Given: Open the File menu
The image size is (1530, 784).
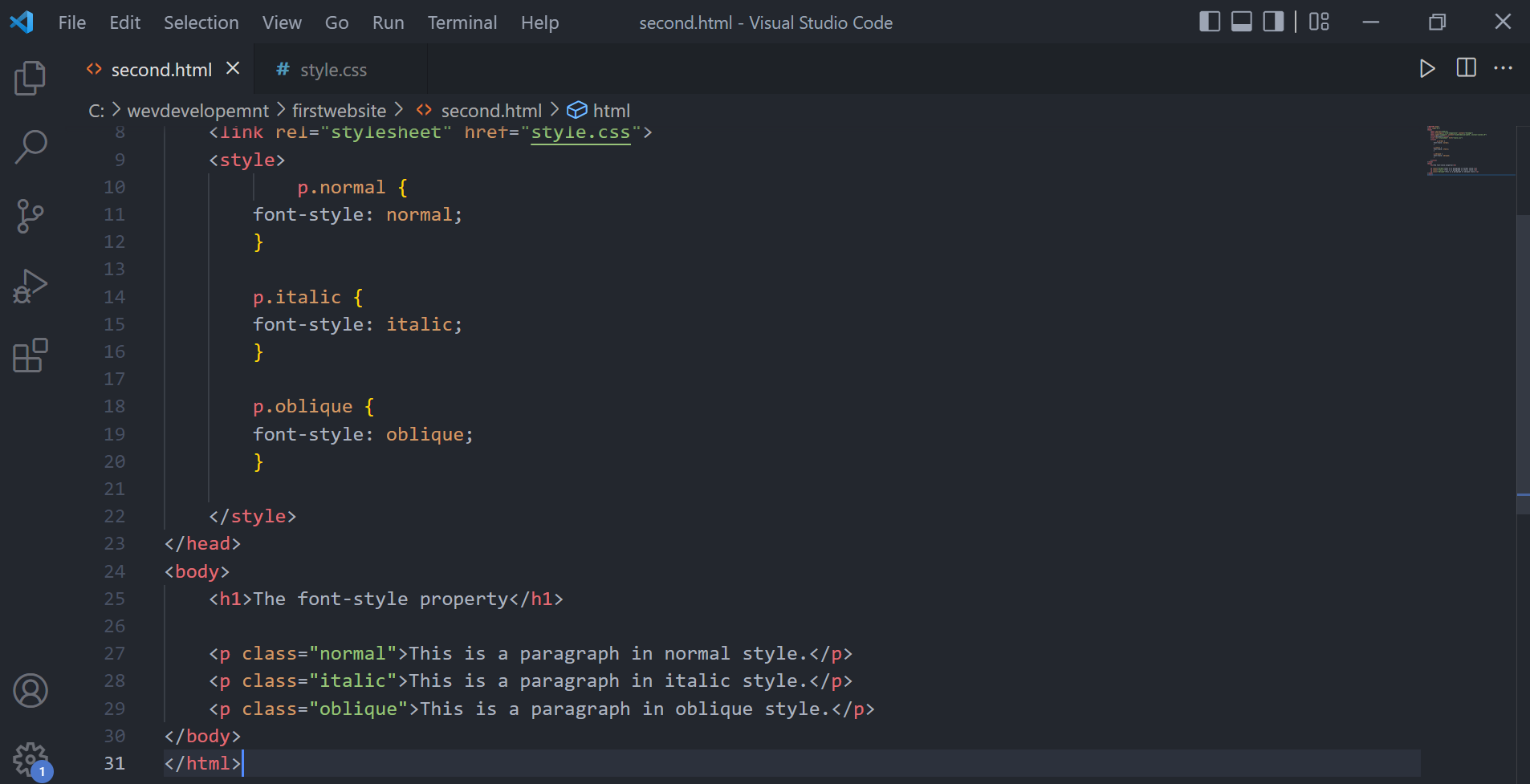Looking at the screenshot, I should click(x=72, y=22).
